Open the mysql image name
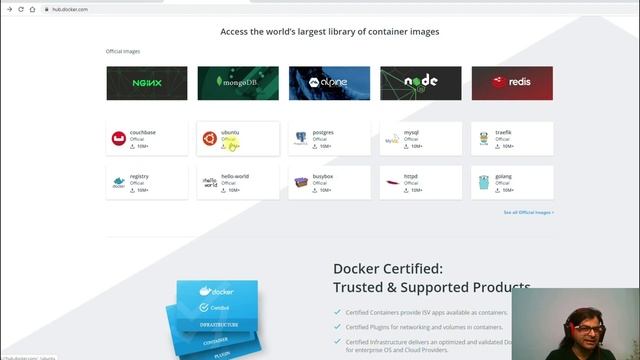This screenshot has width=640, height=360. 411,132
